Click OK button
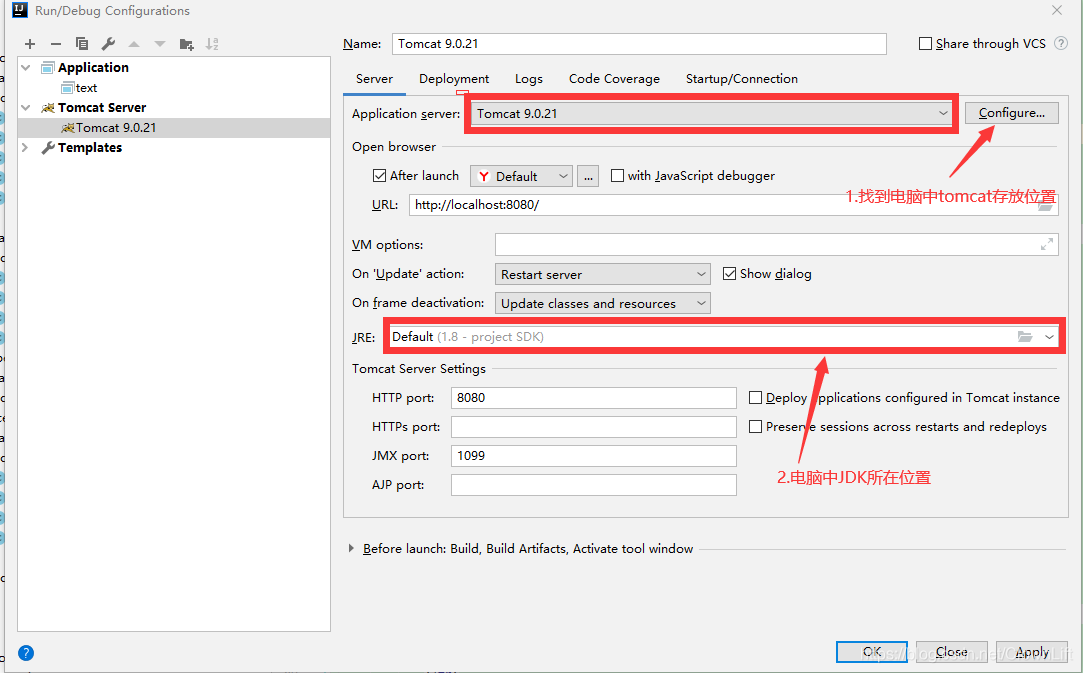The height and width of the screenshot is (673, 1083). (x=872, y=652)
